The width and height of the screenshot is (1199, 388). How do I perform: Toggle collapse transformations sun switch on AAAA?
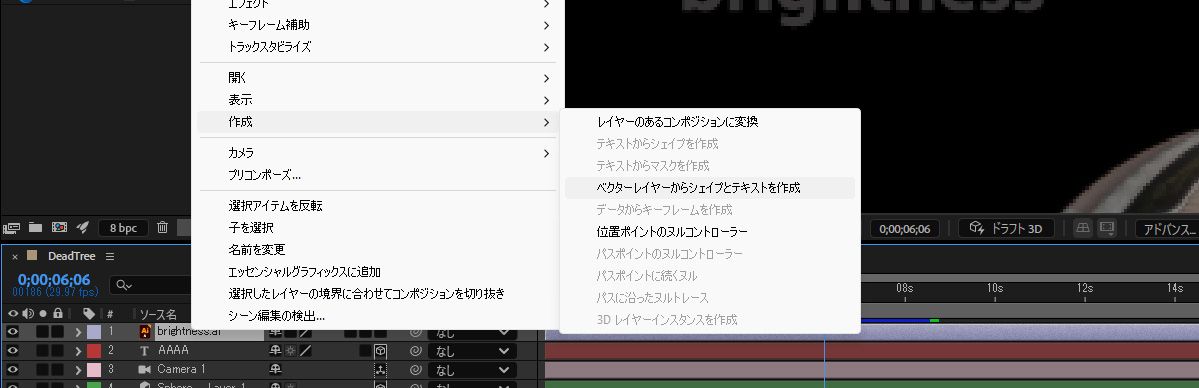tap(290, 351)
